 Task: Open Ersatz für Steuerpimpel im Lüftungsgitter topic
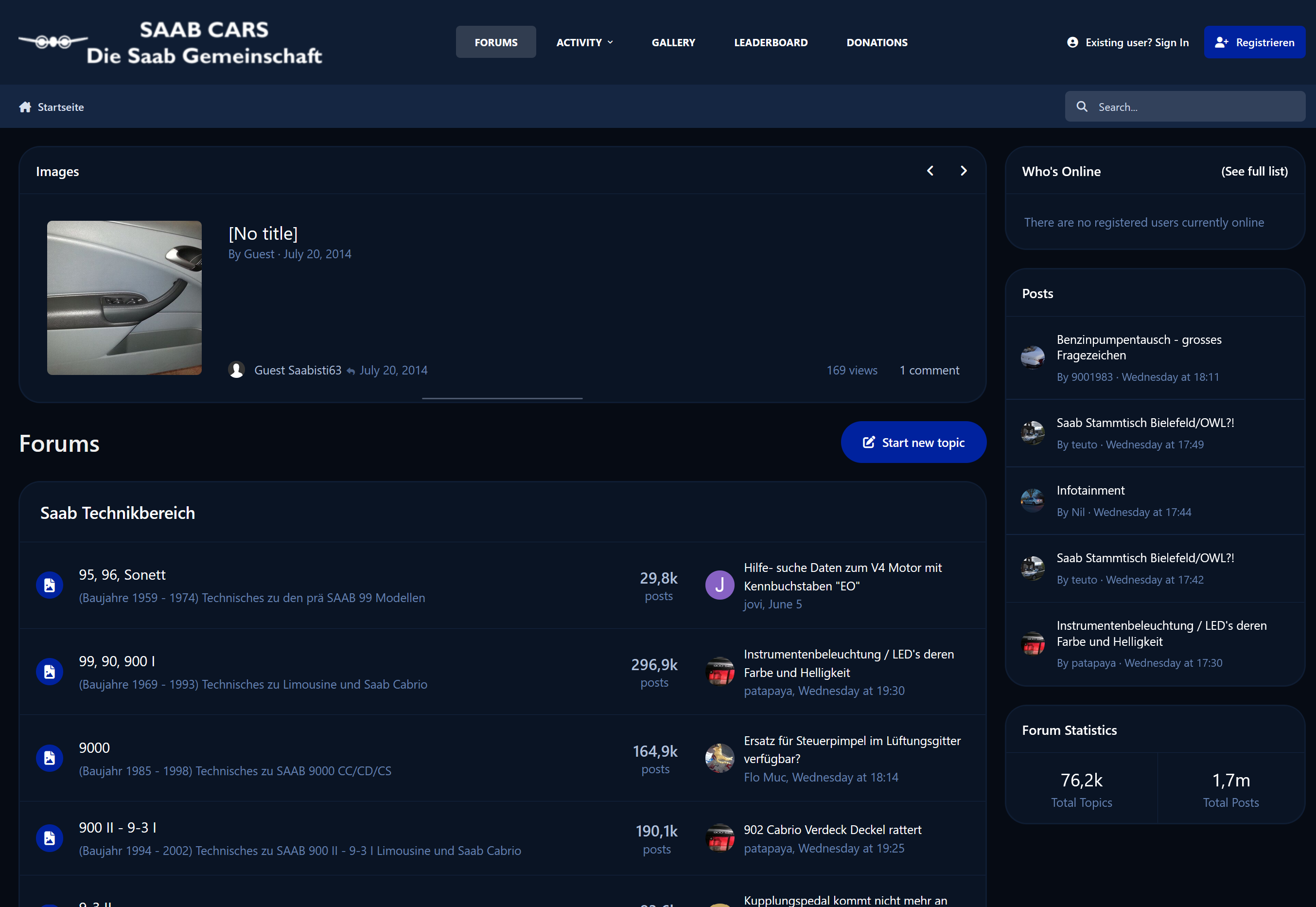click(x=853, y=749)
